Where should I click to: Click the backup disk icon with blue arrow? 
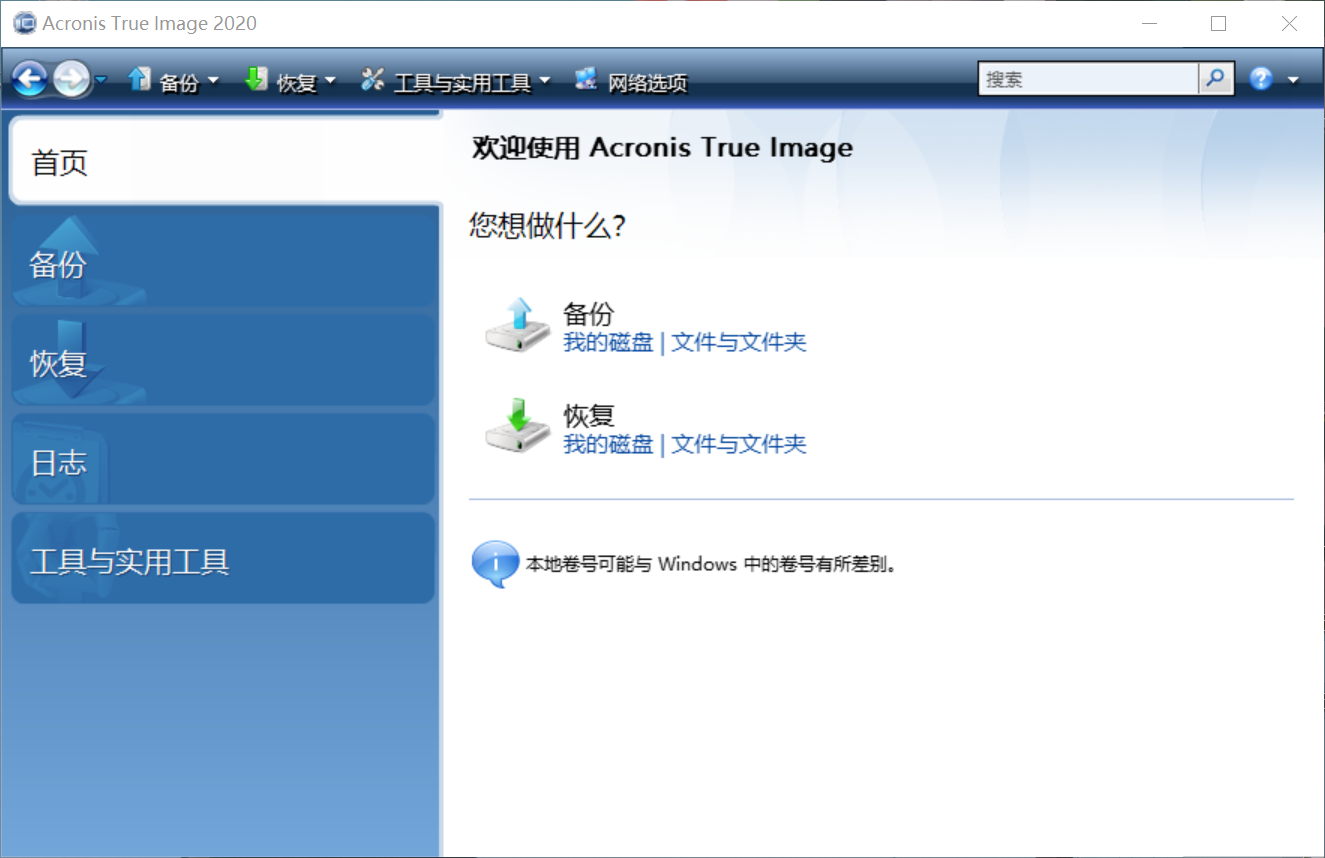[517, 326]
